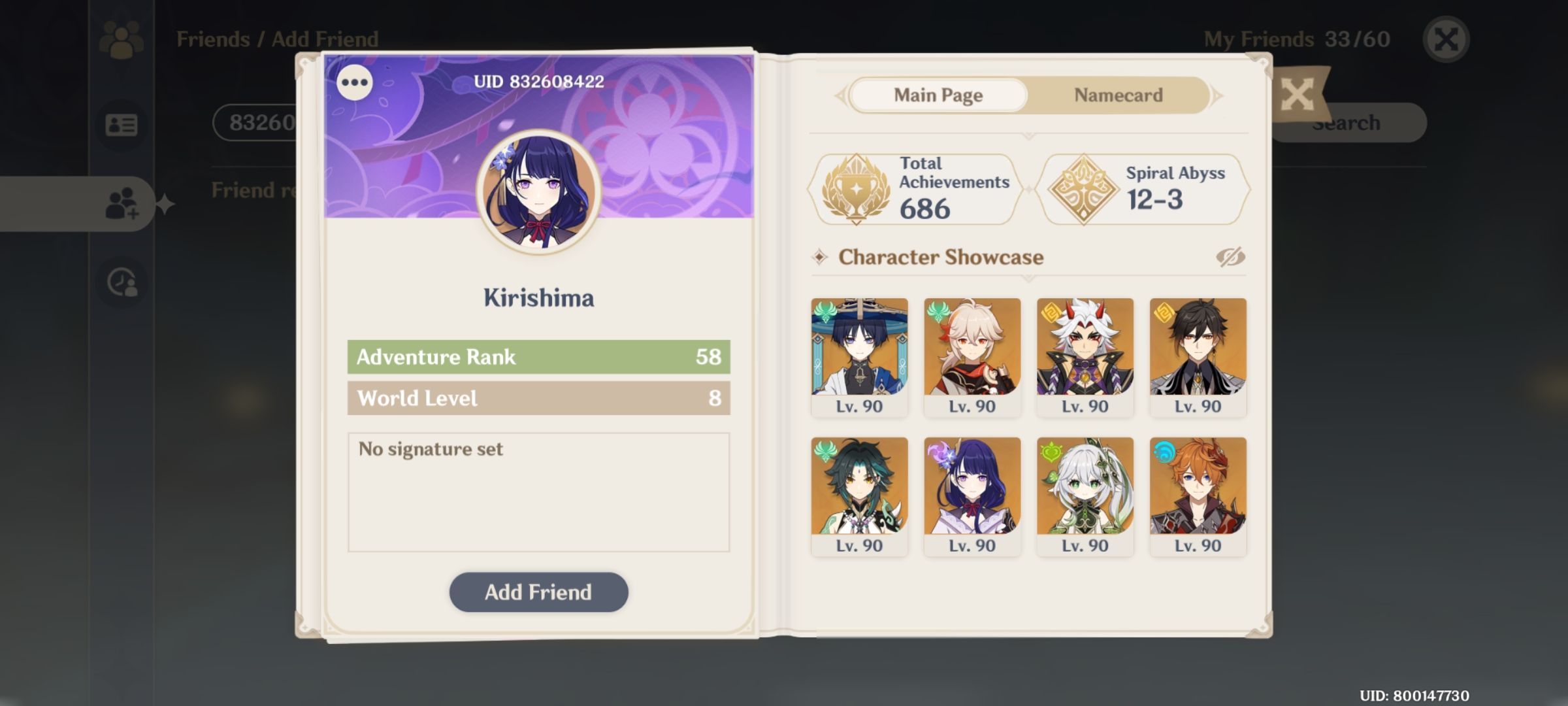Click the right arrow beside Namecard tab
This screenshot has height=706, width=1568.
coord(1217,96)
